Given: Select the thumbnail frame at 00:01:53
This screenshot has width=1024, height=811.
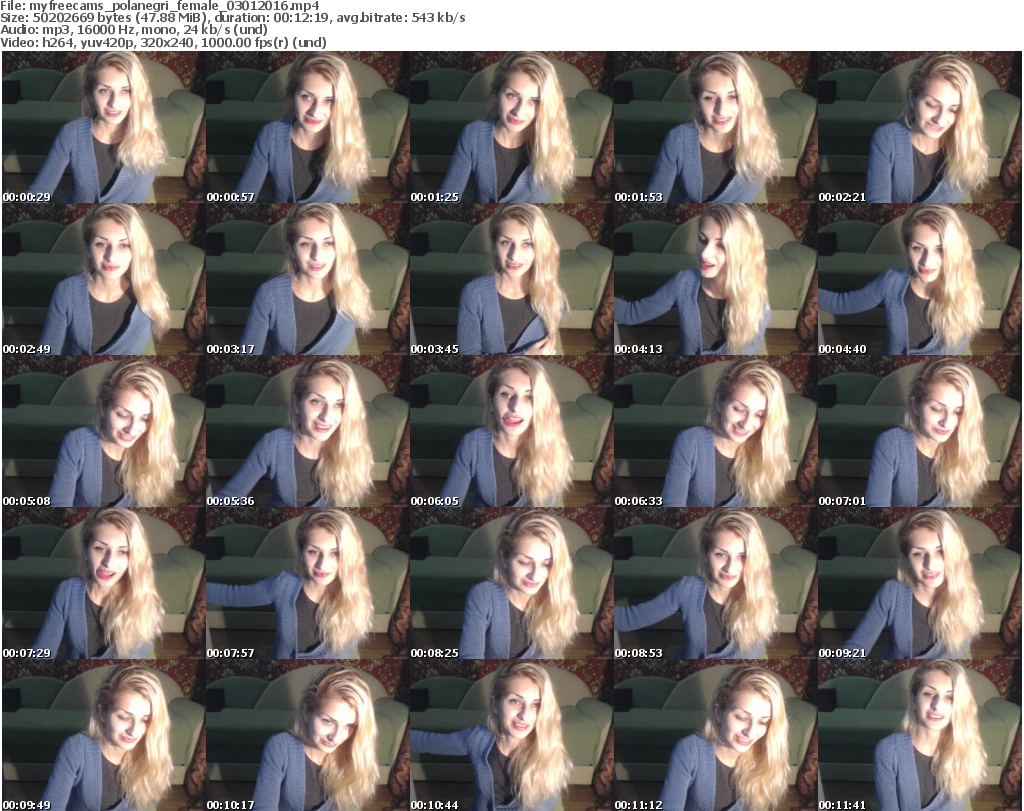Looking at the screenshot, I should 714,127.
